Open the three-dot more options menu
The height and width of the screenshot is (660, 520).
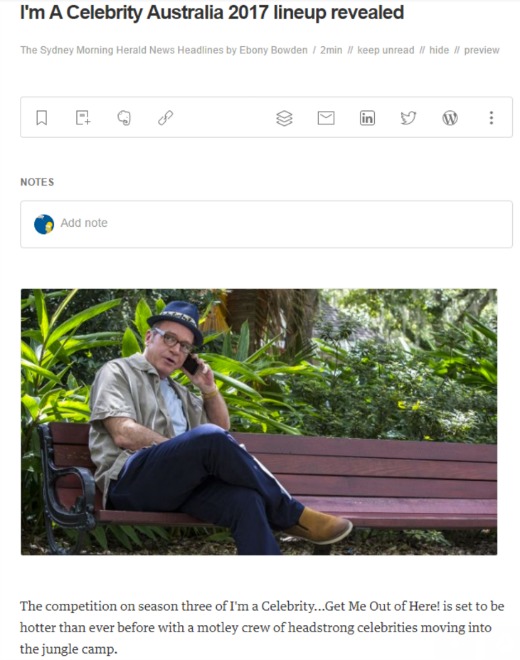(x=491, y=117)
